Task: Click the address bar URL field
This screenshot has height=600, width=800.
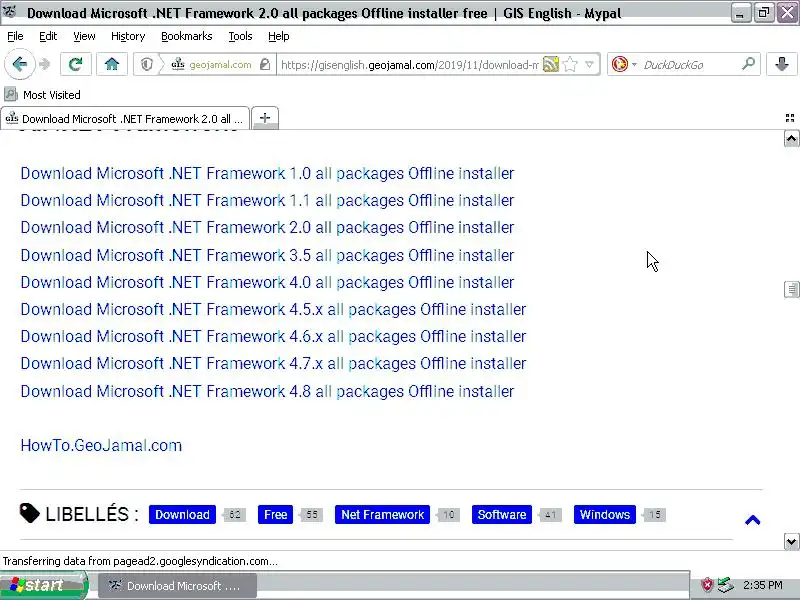Action: point(409,64)
